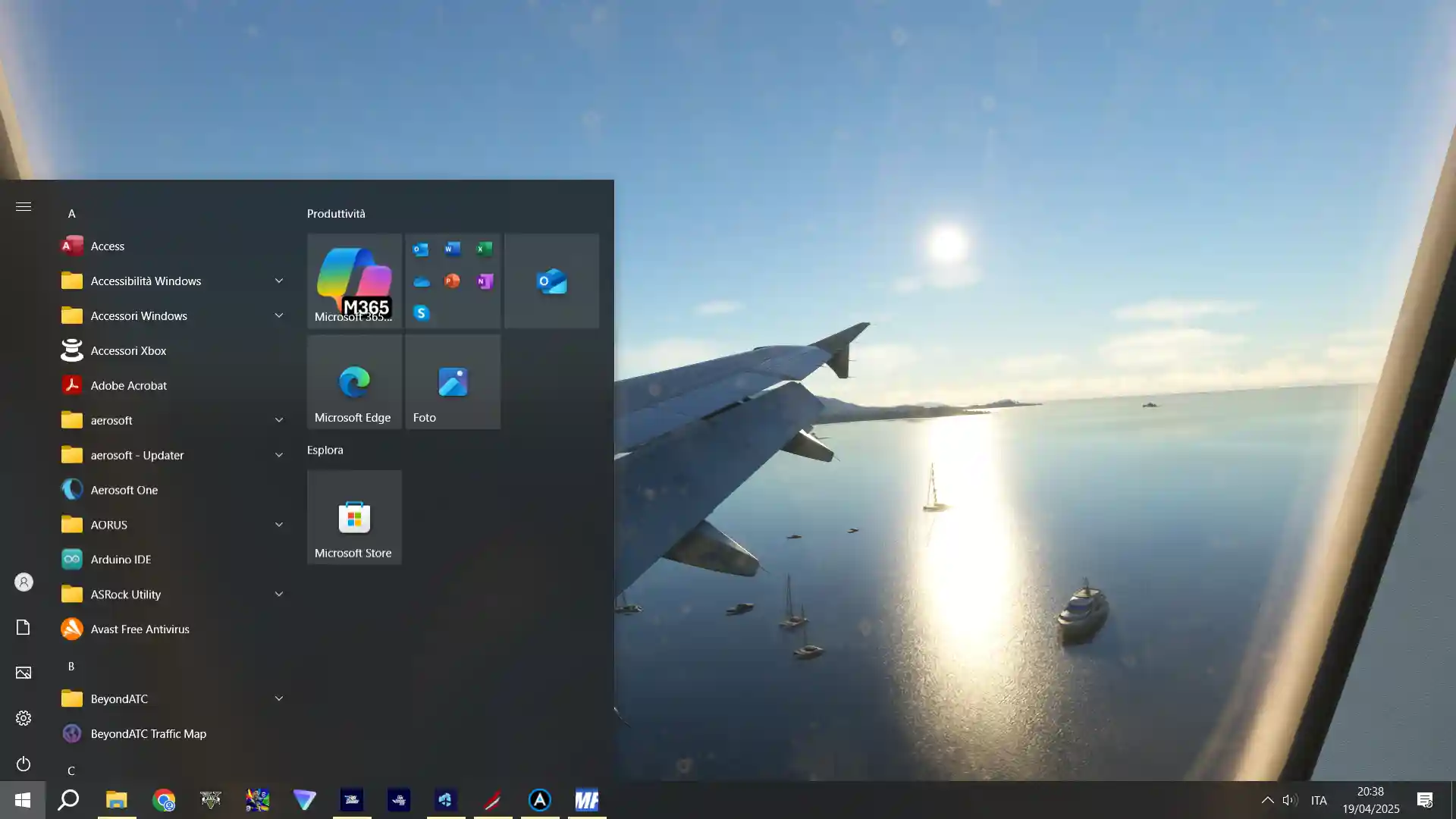
Task: Click the Power button in Start sidebar
Action: tap(24, 763)
